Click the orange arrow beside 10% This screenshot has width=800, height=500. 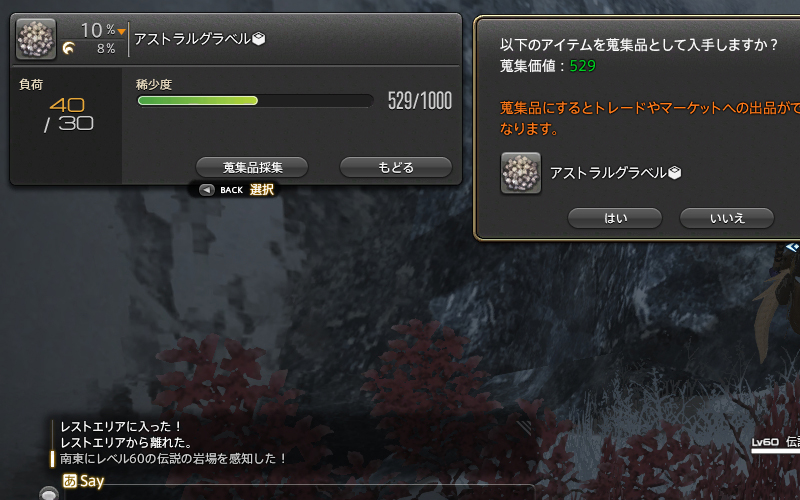(x=121, y=32)
